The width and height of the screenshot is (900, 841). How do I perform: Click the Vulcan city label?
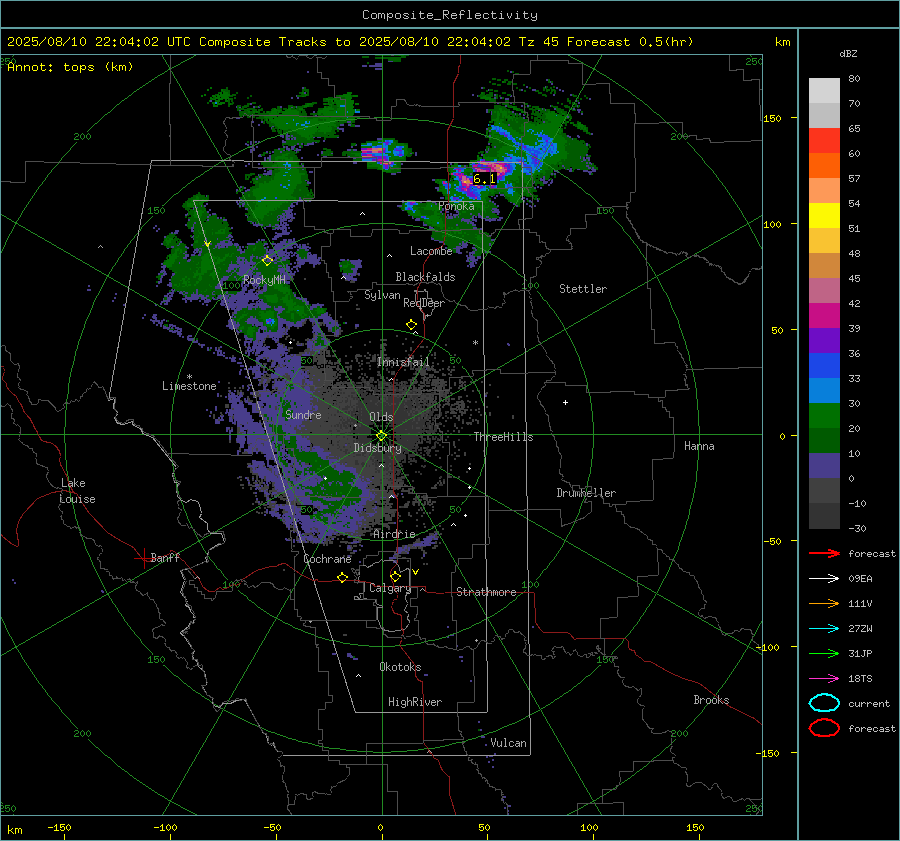pyautogui.click(x=509, y=743)
